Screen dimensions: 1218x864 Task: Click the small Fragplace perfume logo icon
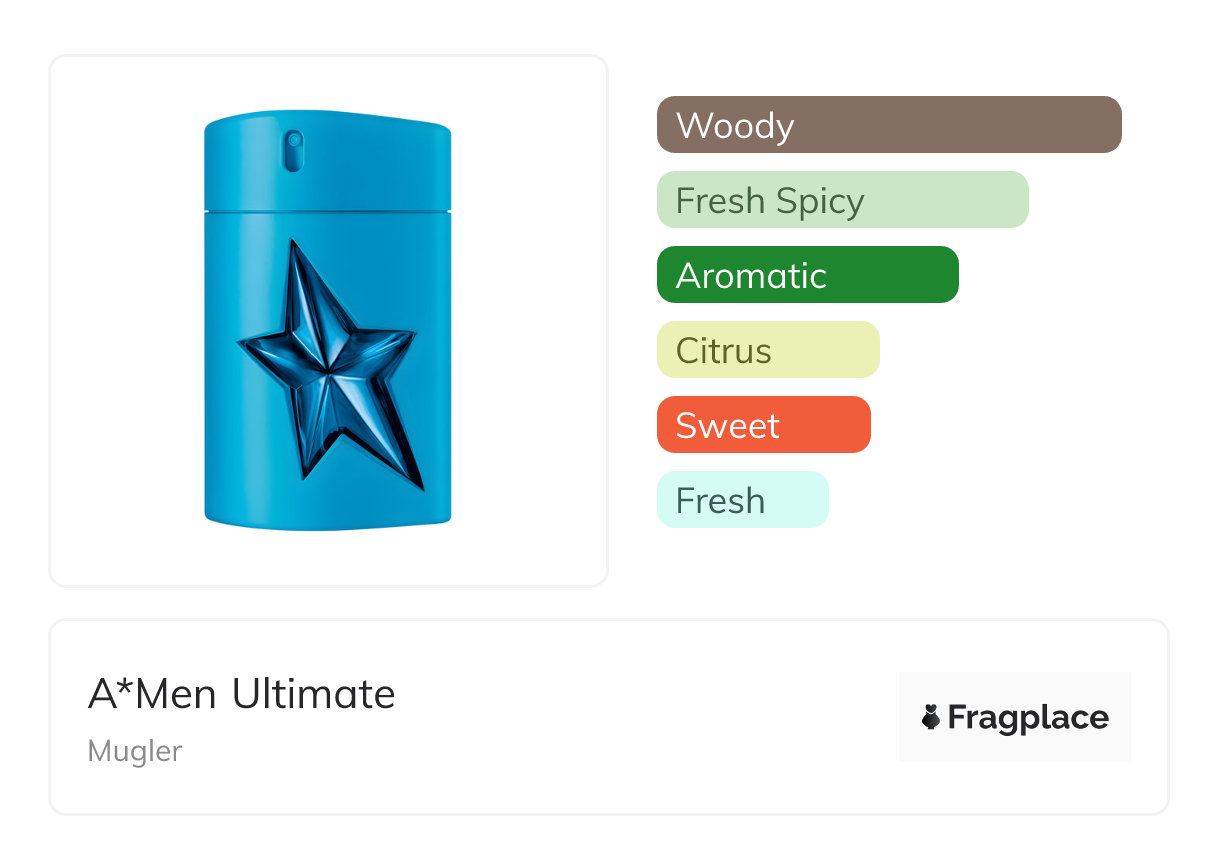931,717
